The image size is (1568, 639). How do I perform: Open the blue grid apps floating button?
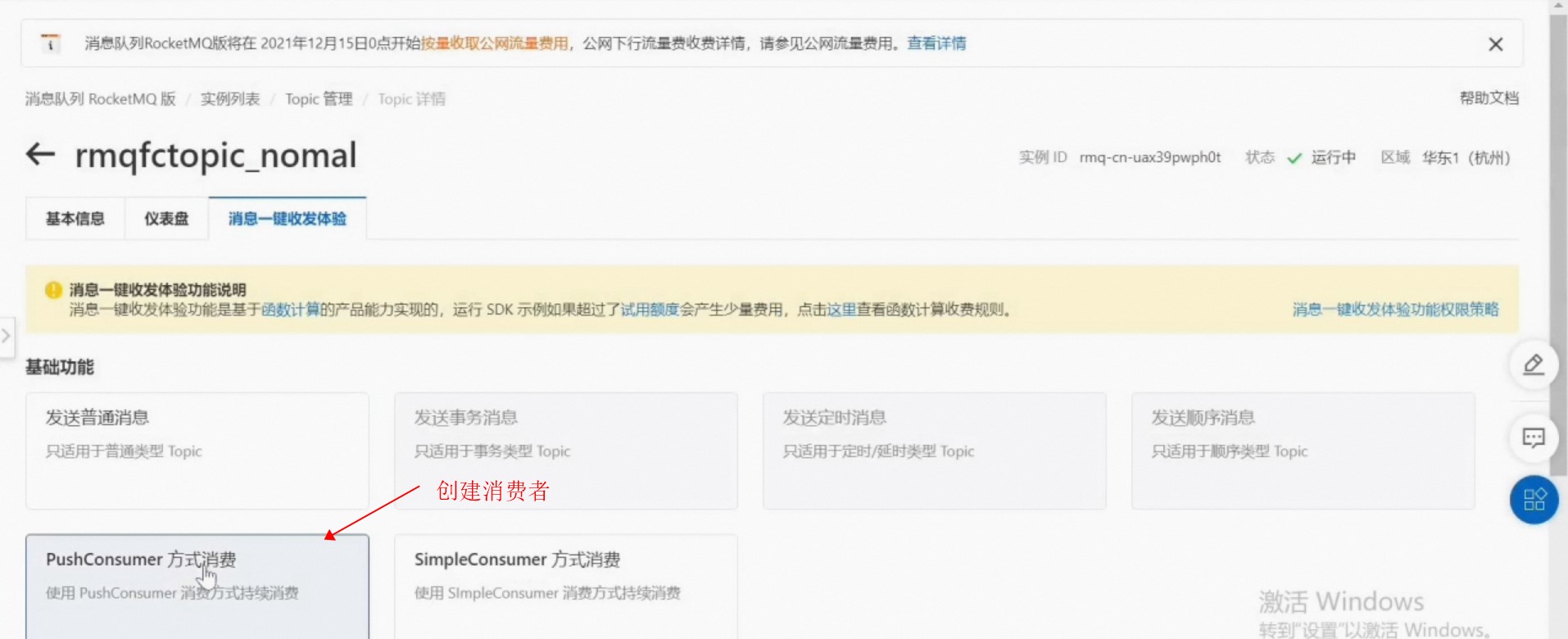point(1534,500)
